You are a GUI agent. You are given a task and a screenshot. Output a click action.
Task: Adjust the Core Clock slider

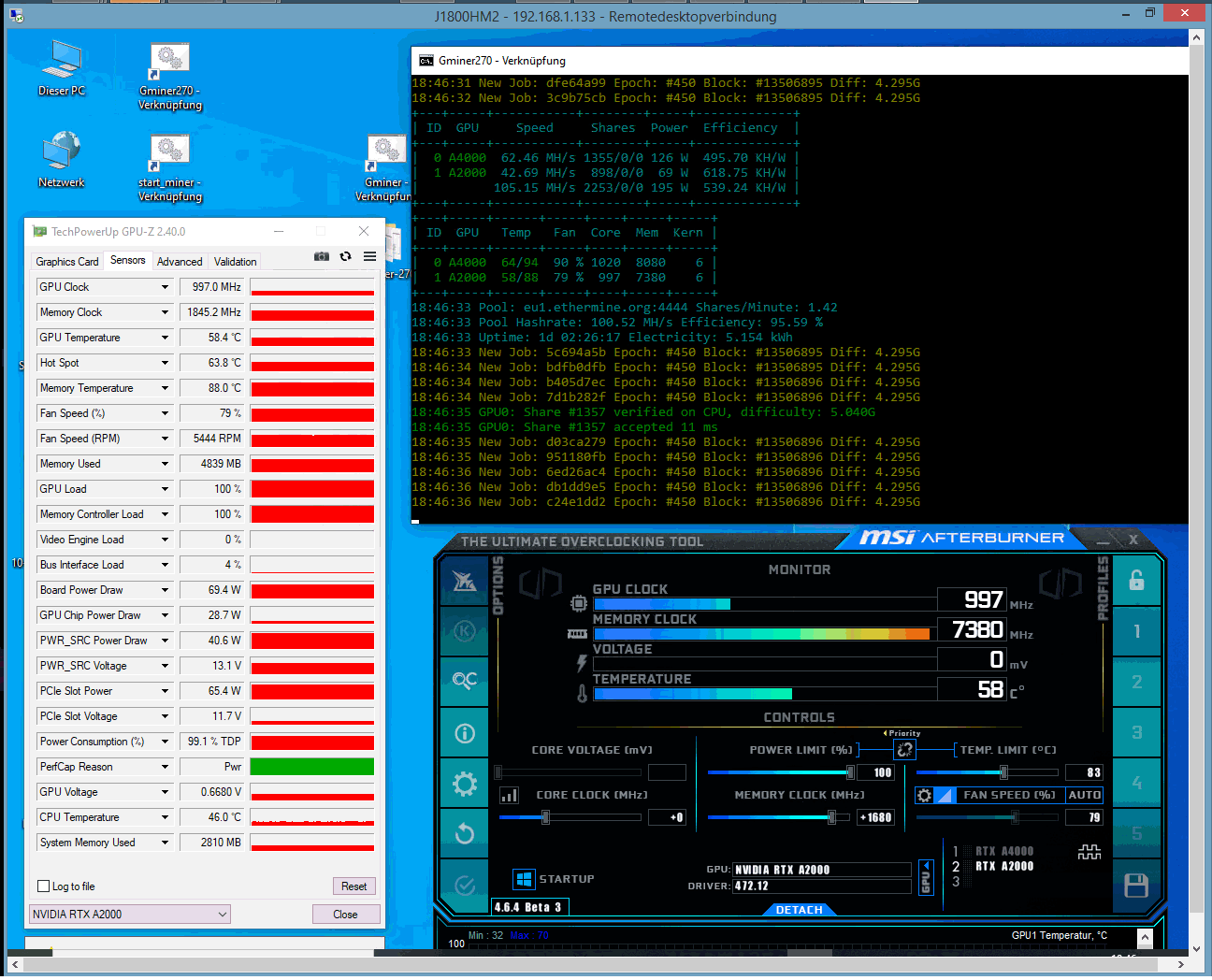pos(570,817)
